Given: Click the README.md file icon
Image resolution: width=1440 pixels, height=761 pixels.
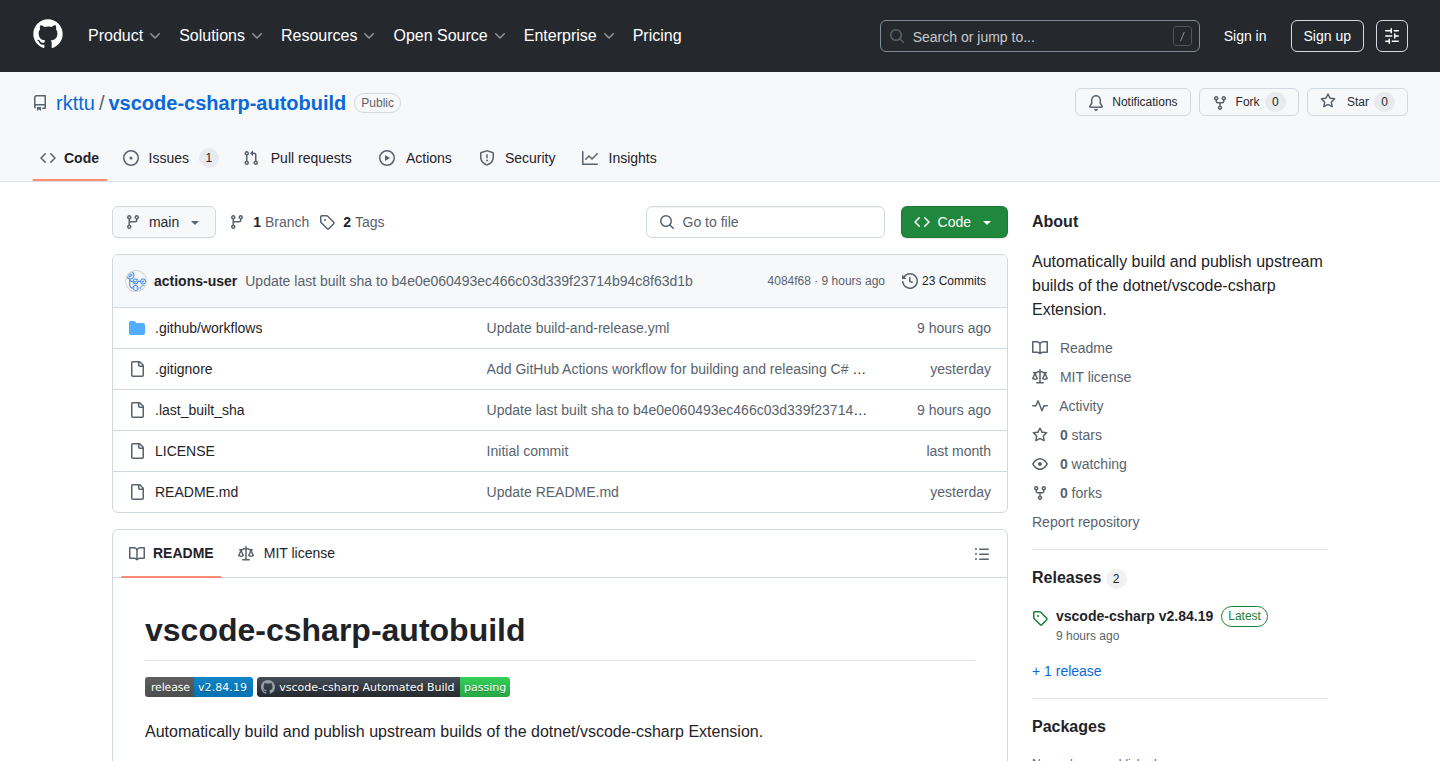Looking at the screenshot, I should click(x=137, y=492).
